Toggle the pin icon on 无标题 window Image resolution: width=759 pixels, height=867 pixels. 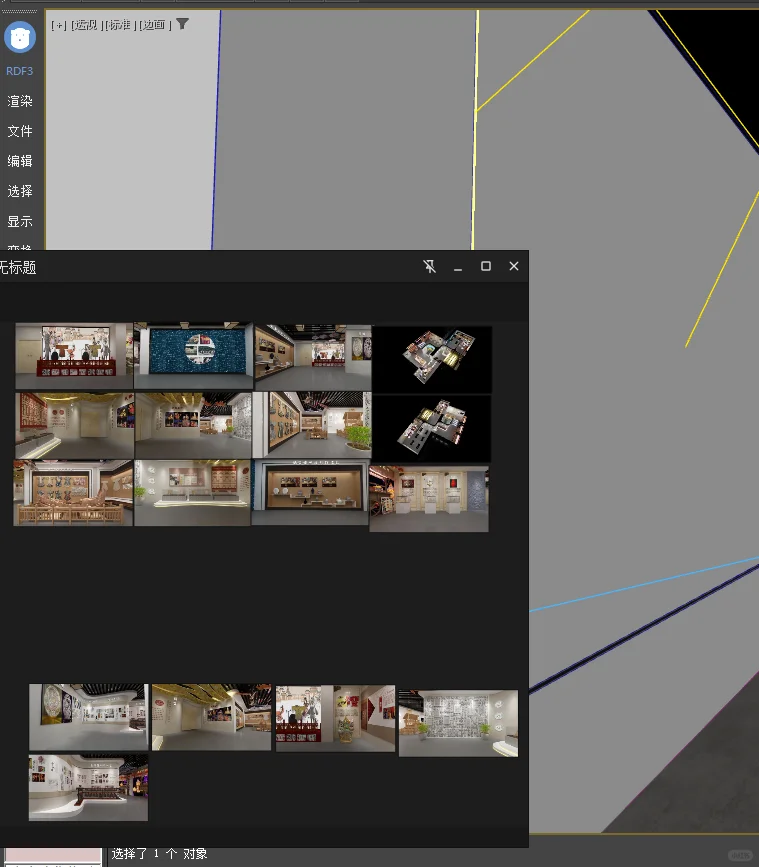tap(430, 267)
